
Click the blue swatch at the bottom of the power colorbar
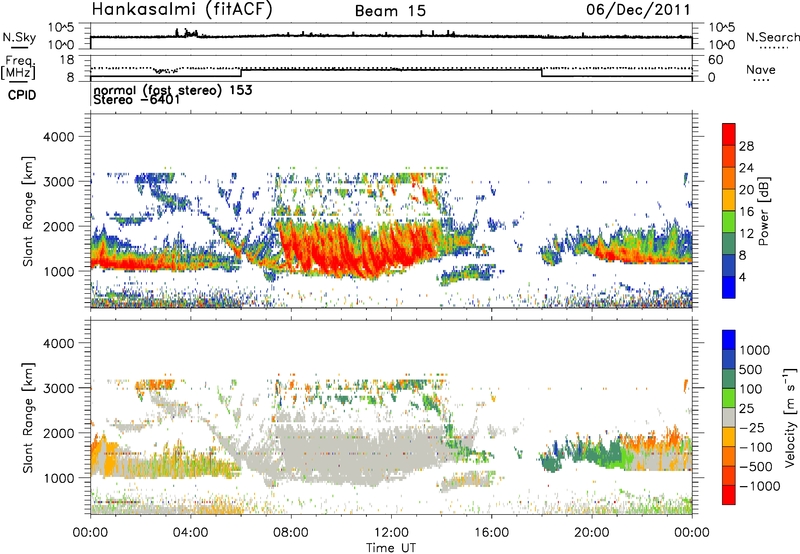(x=729, y=287)
